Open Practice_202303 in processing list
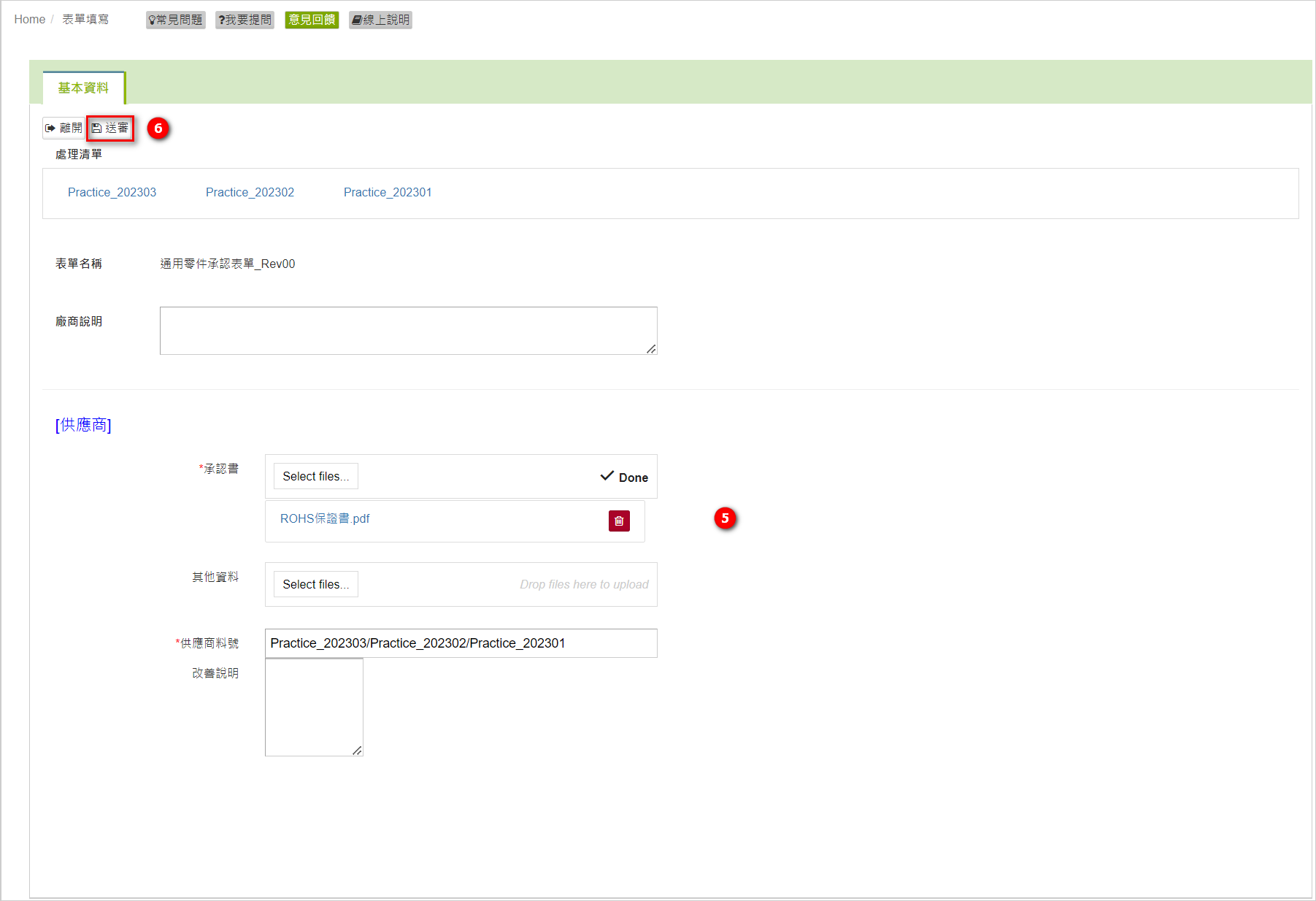 [112, 192]
